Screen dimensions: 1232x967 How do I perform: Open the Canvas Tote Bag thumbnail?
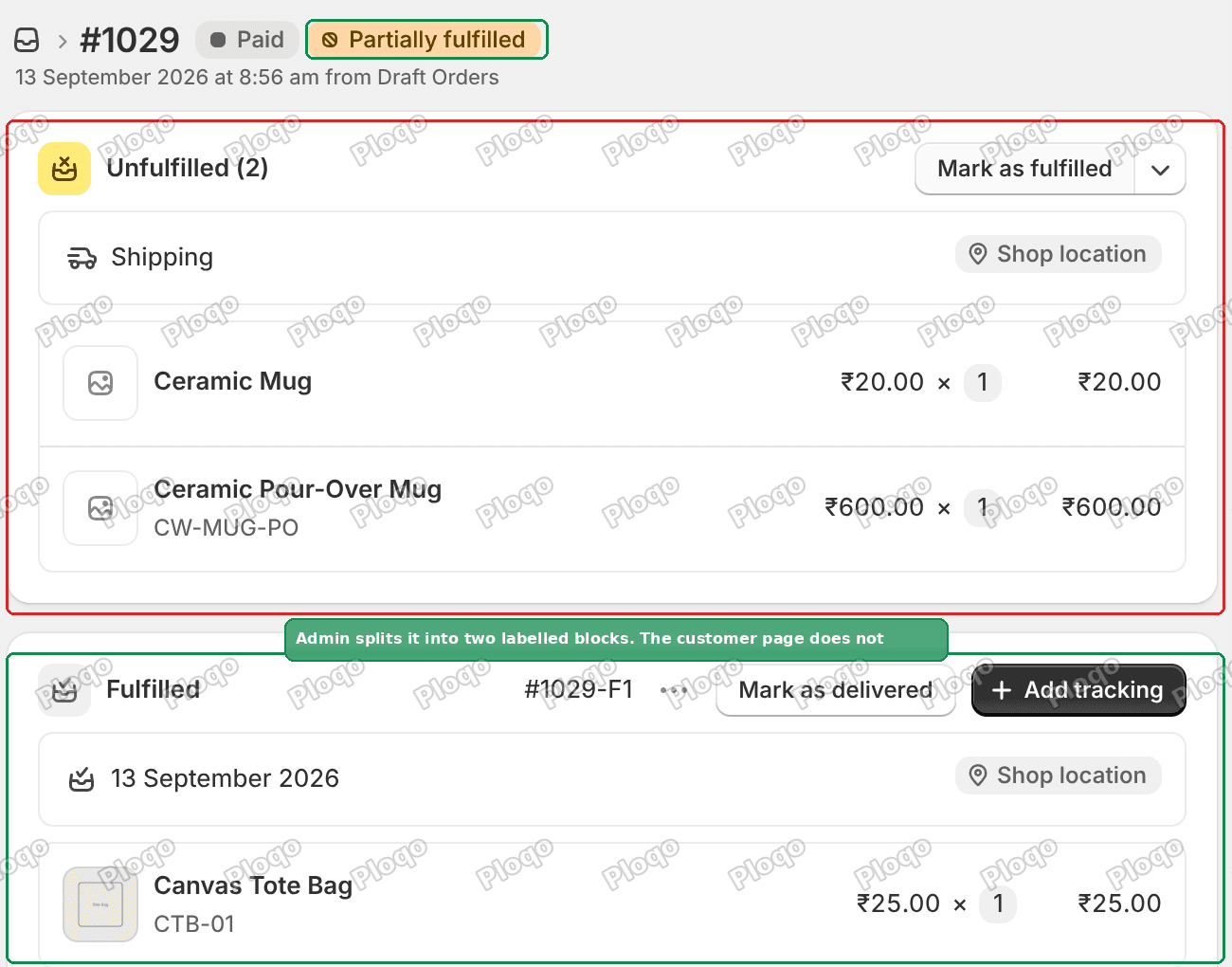click(100, 904)
